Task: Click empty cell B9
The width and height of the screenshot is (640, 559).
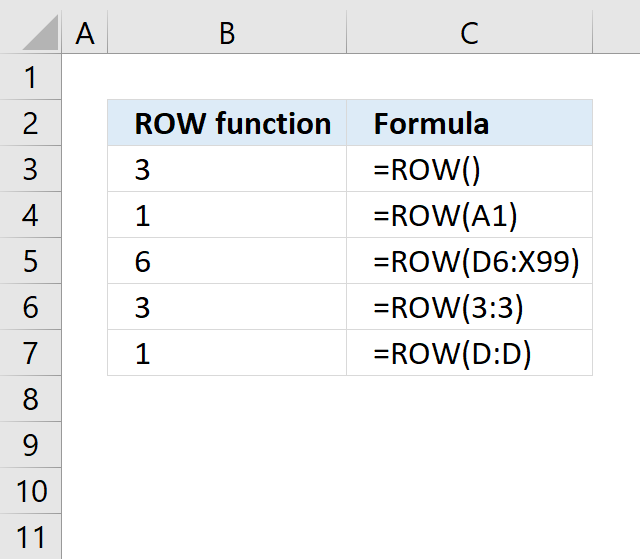Action: (227, 445)
